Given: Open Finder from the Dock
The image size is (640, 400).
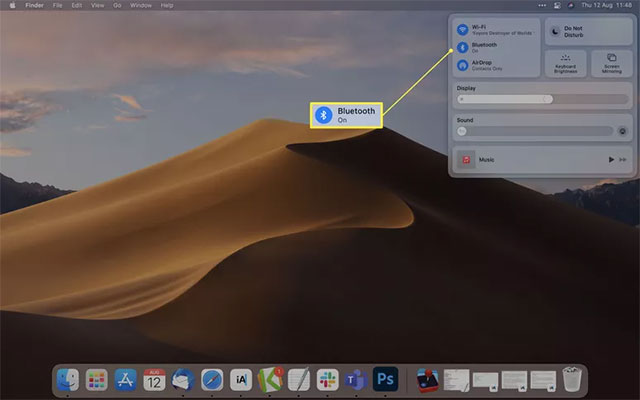Looking at the screenshot, I should pyautogui.click(x=69, y=379).
